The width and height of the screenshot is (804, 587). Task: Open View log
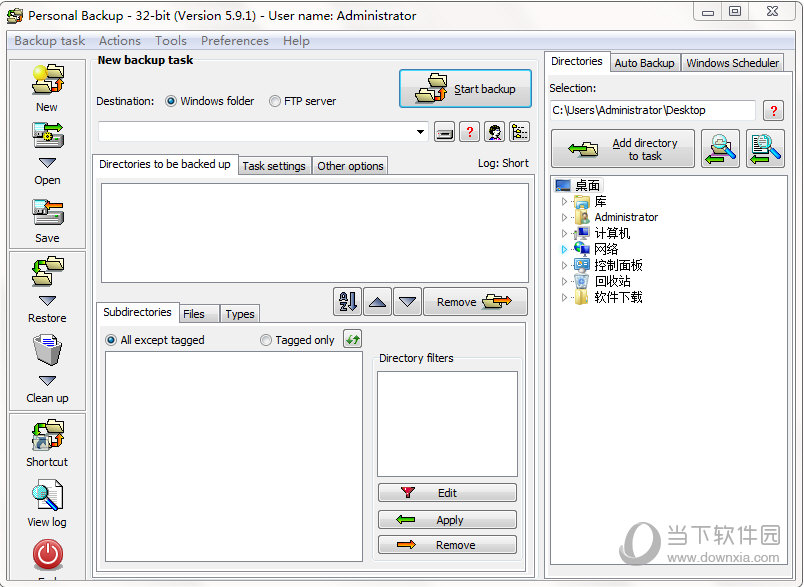47,503
